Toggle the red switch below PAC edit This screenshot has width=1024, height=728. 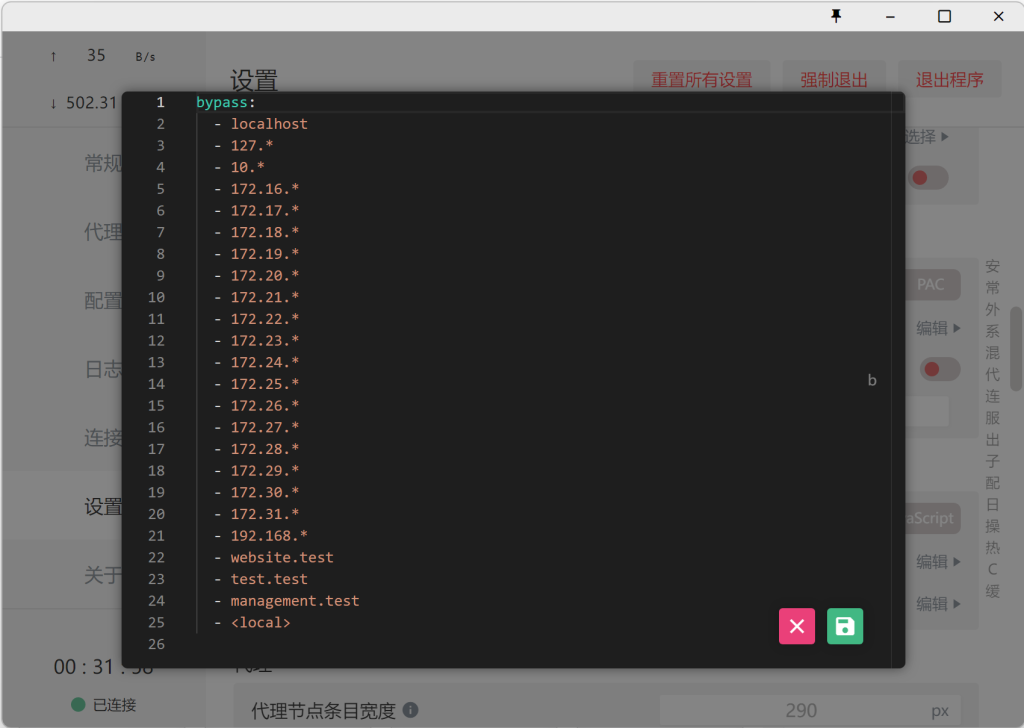click(940, 369)
